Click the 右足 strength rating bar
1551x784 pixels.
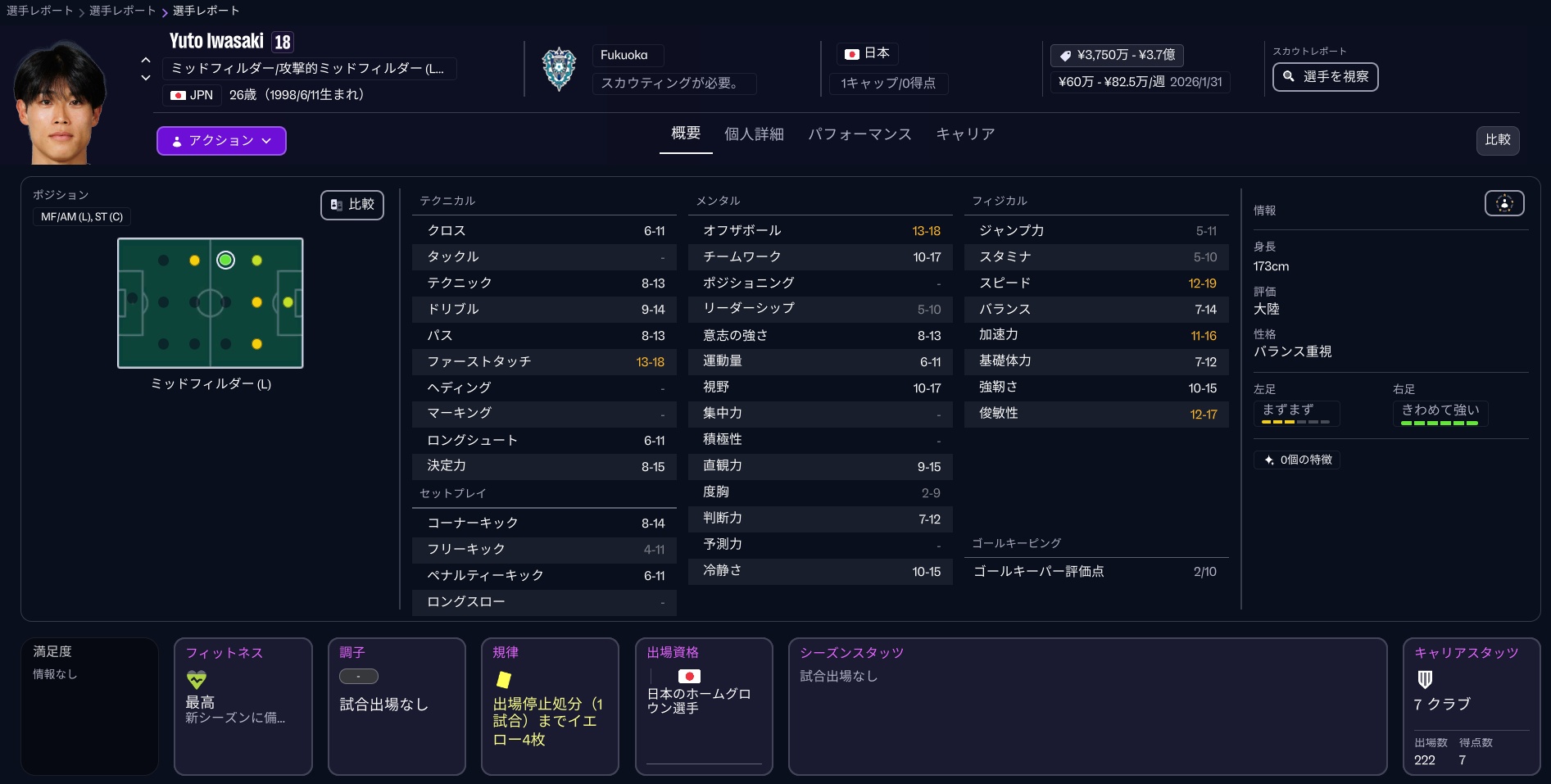[1440, 423]
